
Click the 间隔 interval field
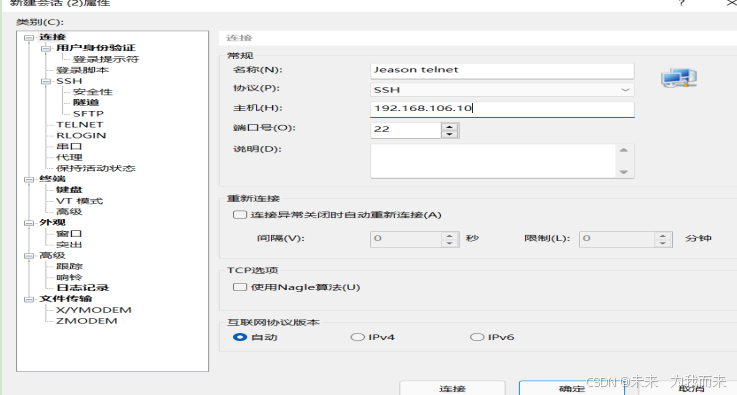[x=406, y=239]
